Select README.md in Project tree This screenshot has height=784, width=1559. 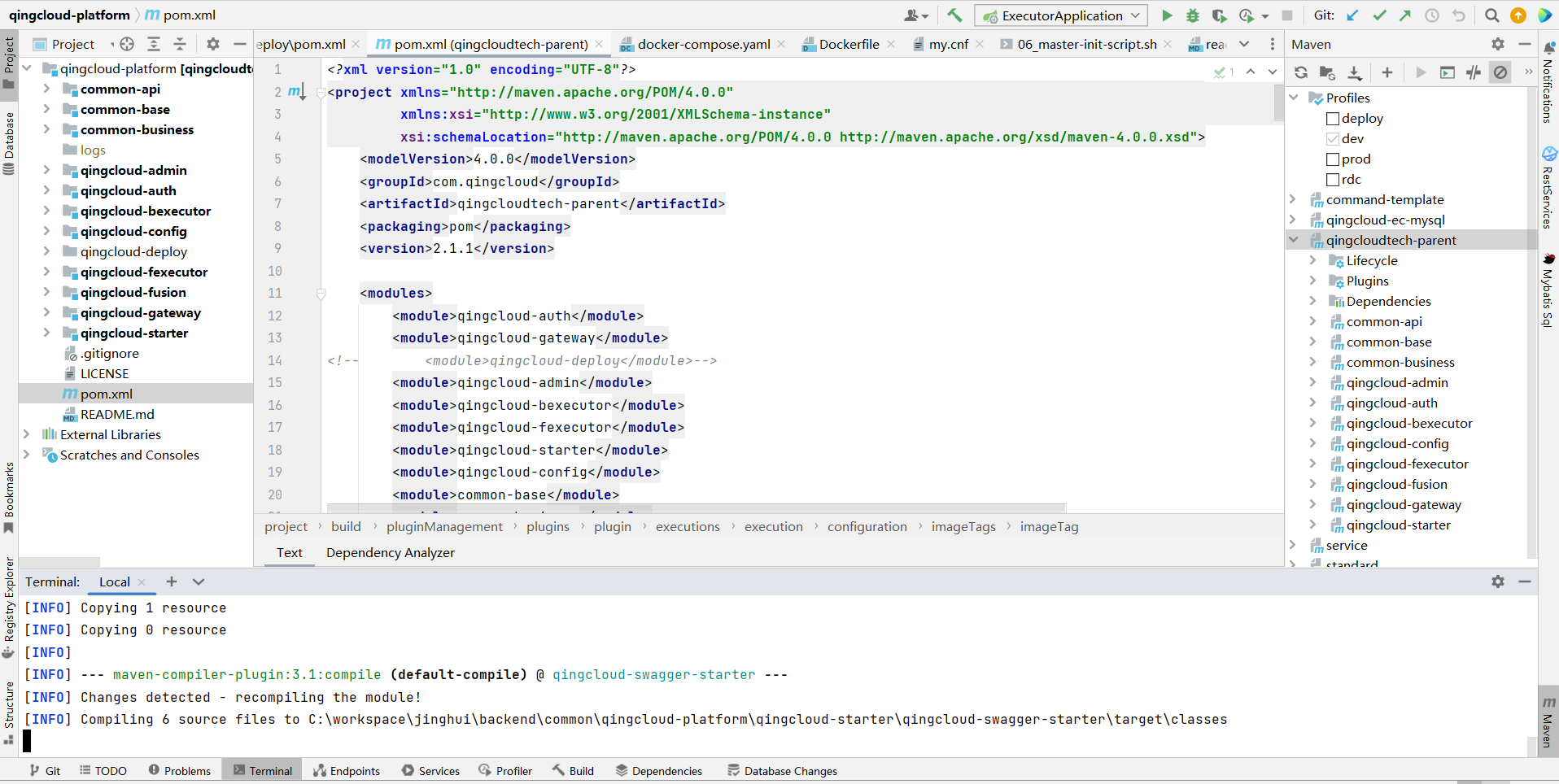click(x=117, y=414)
